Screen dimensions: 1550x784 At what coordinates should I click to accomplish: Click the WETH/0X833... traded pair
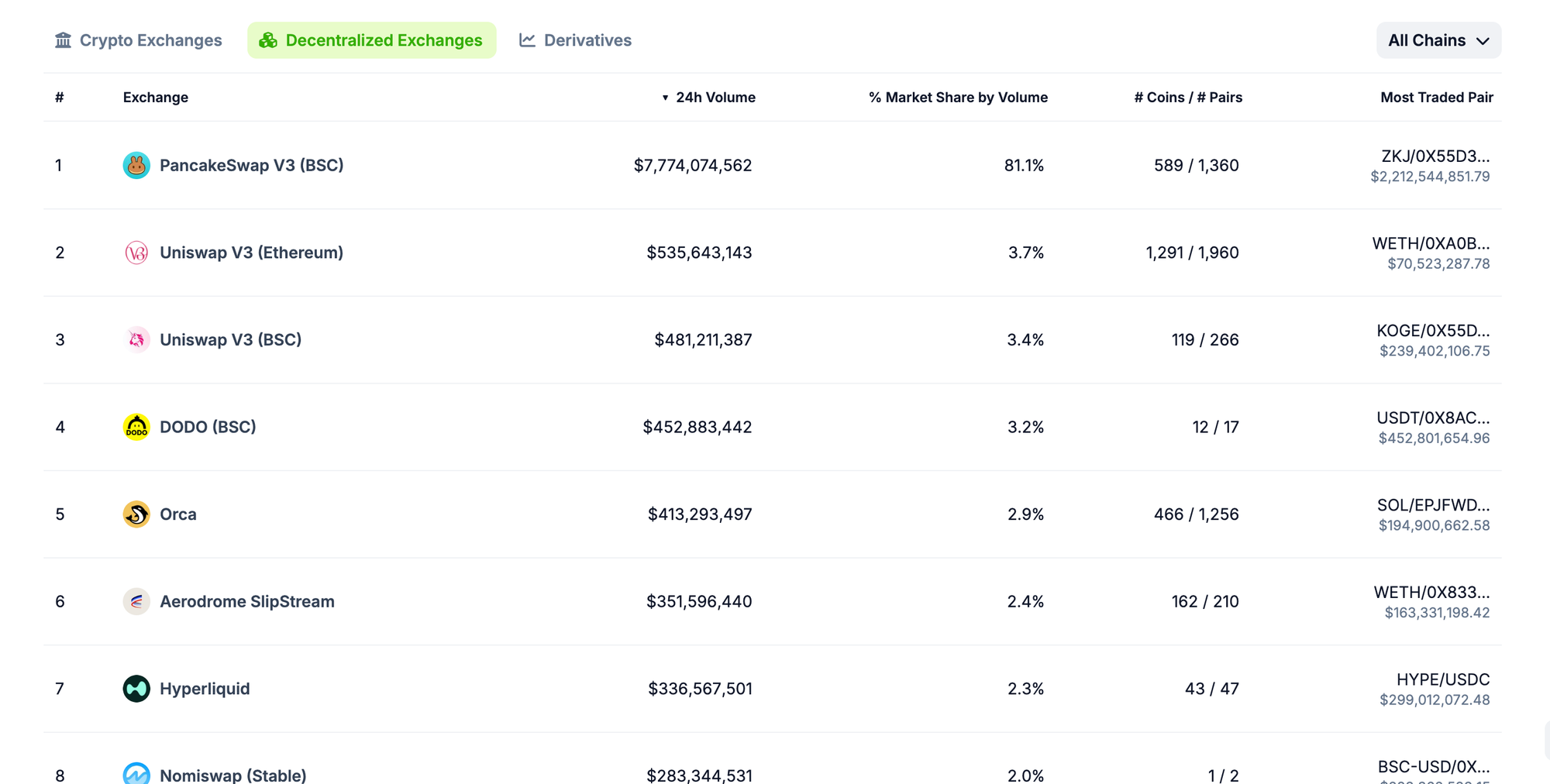[1431, 593]
